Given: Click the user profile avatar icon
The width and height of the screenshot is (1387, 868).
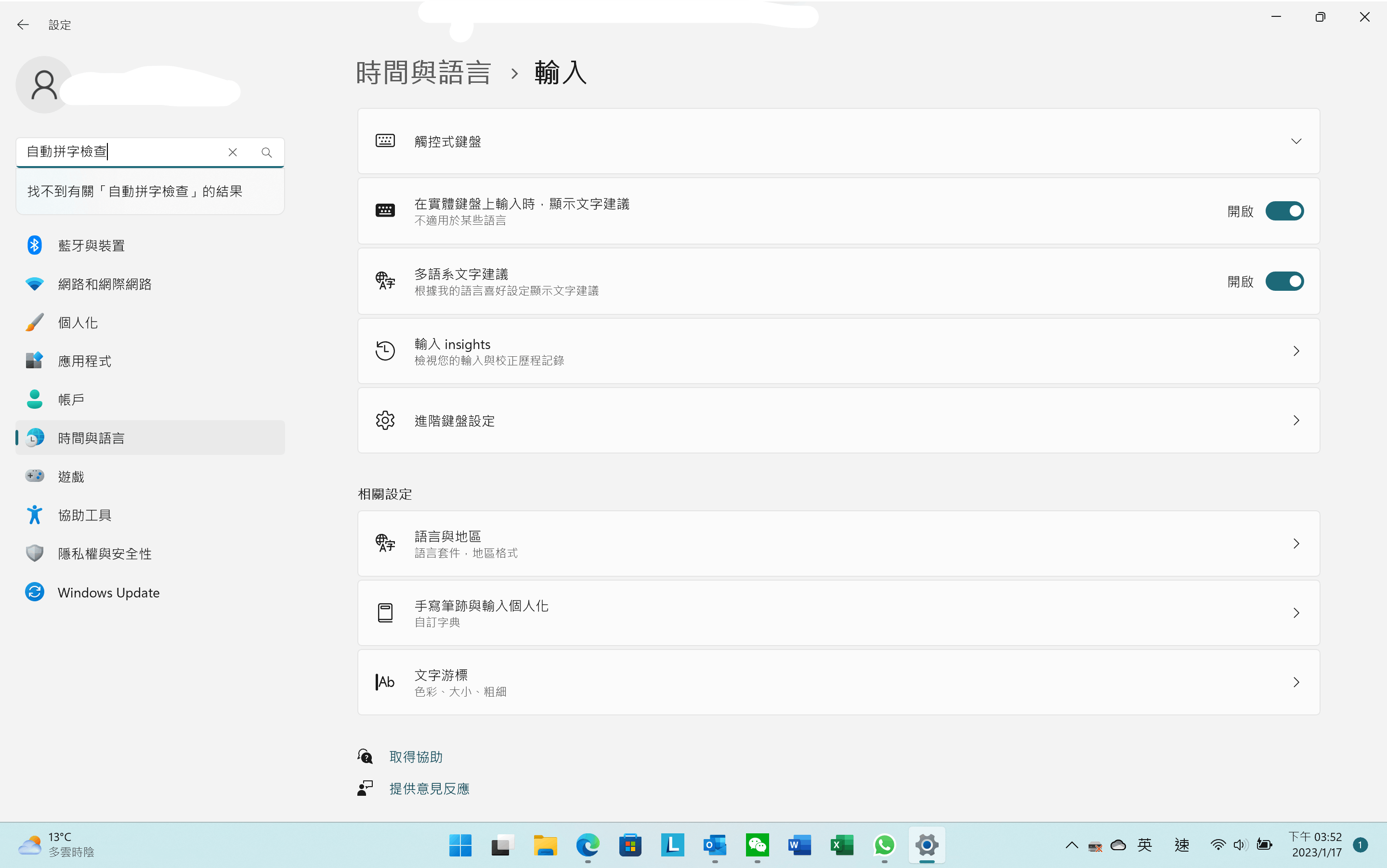Looking at the screenshot, I should pyautogui.click(x=44, y=85).
